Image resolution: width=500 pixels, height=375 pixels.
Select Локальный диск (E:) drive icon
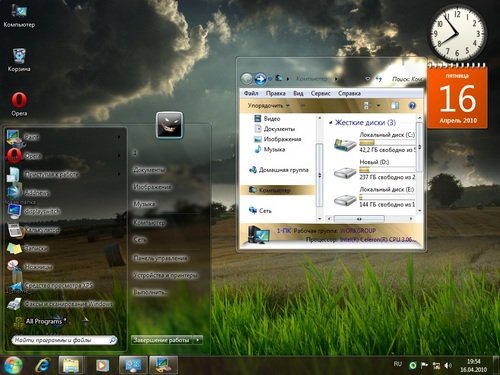click(345, 200)
